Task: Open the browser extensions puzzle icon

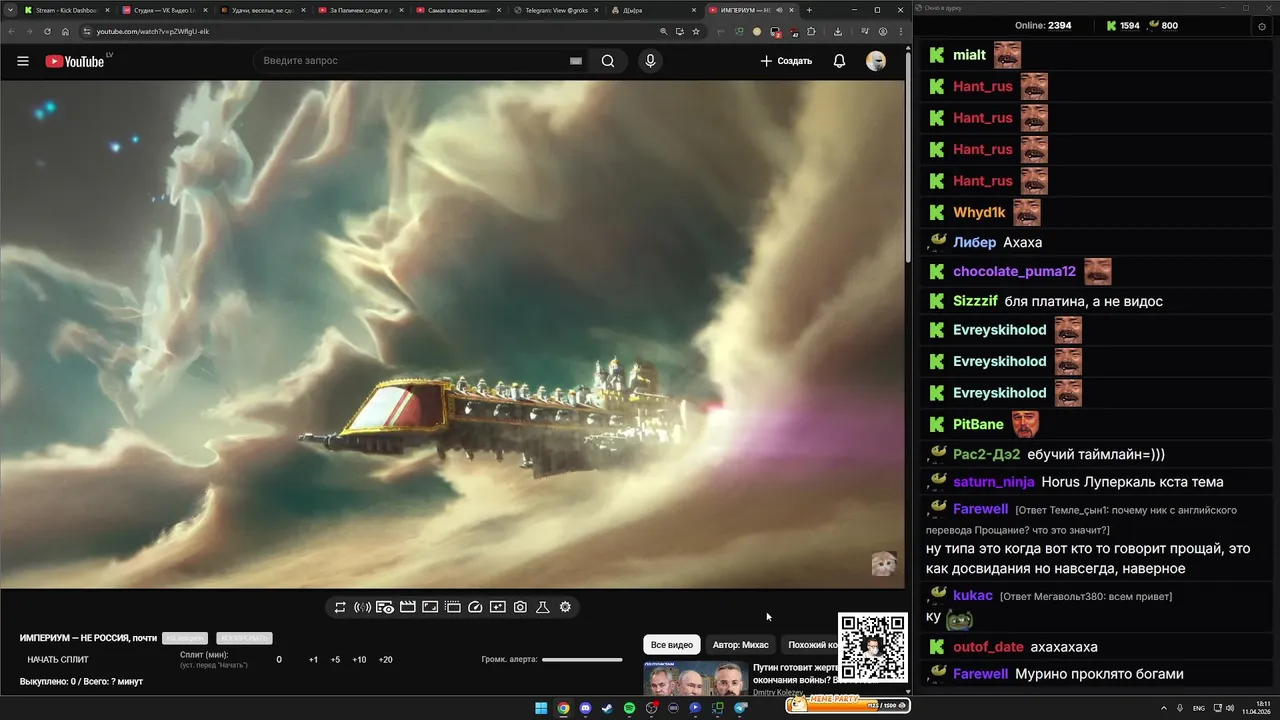Action: 811,31
